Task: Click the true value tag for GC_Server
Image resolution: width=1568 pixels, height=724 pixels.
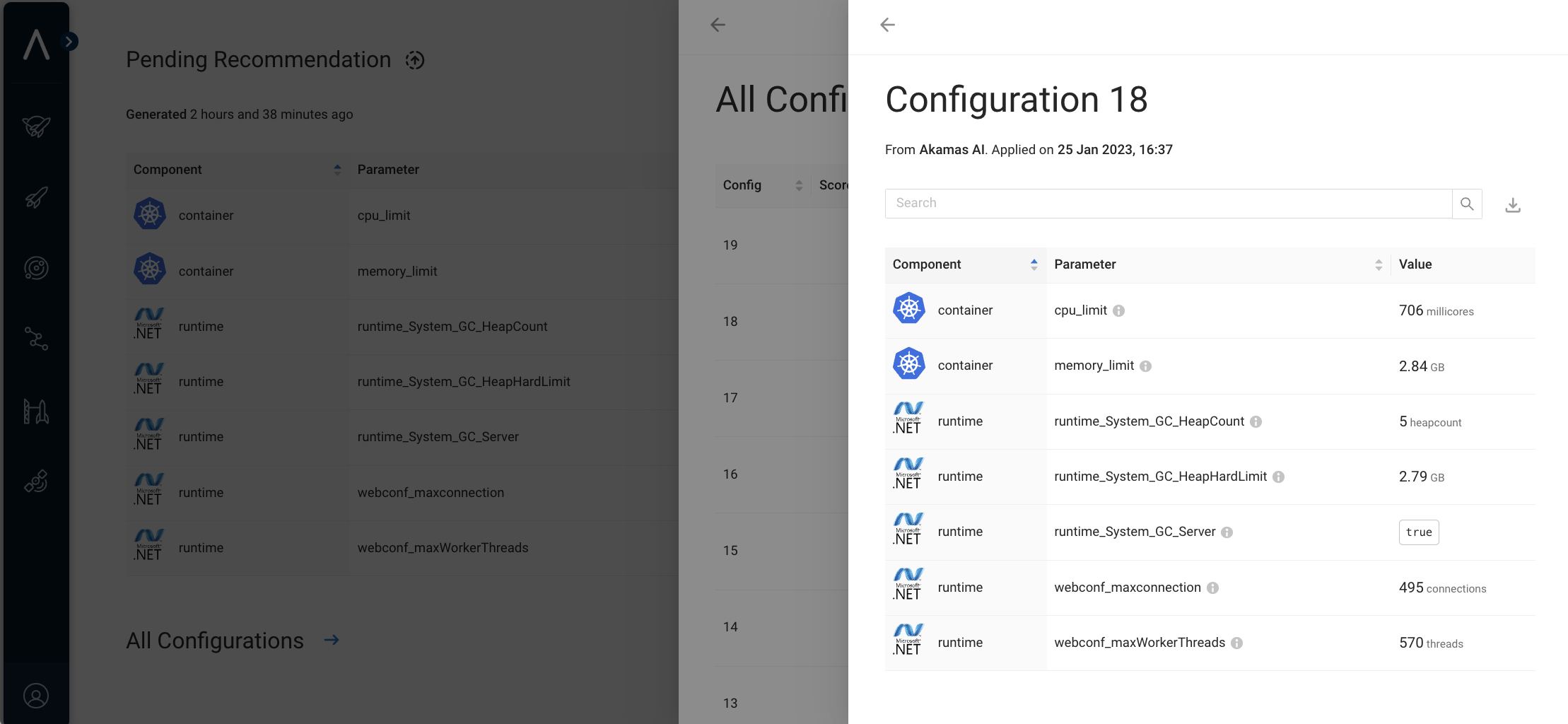Action: click(1418, 532)
